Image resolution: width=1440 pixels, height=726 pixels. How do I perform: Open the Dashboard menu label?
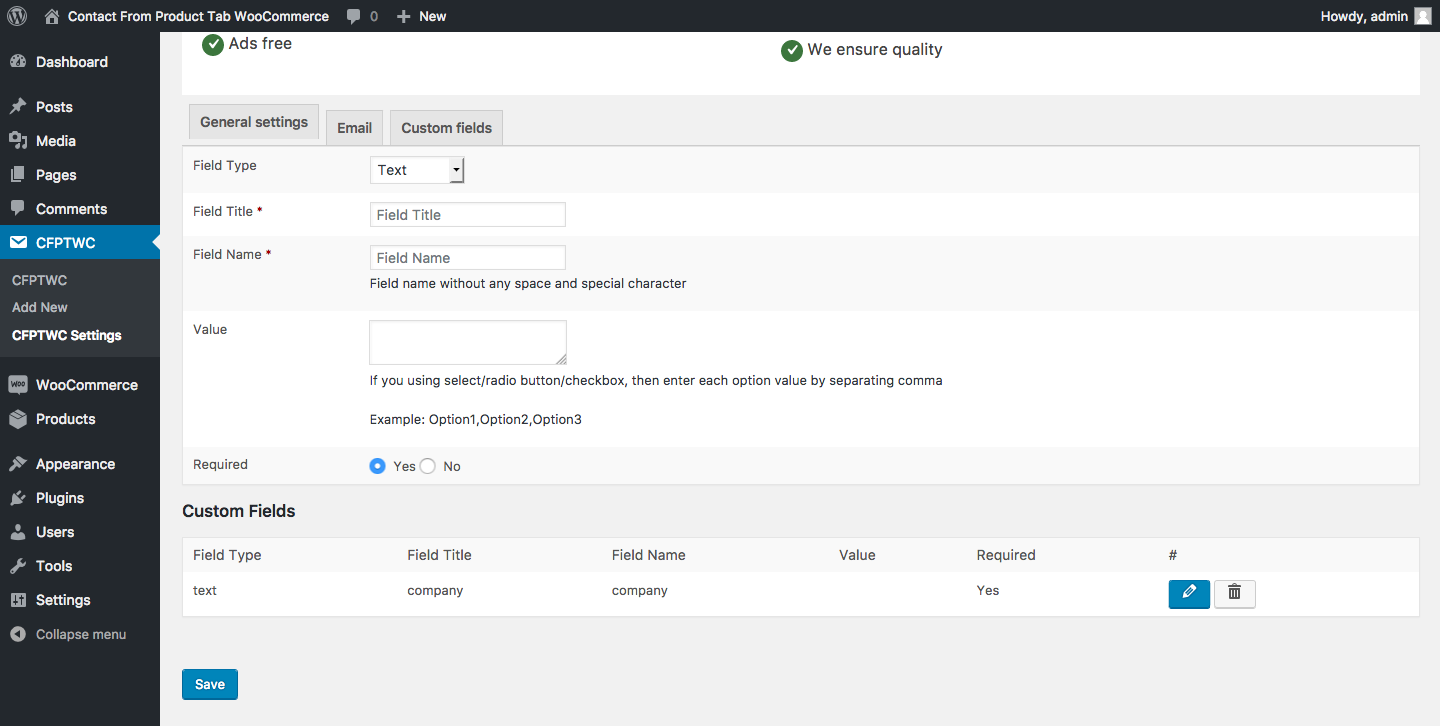[72, 62]
